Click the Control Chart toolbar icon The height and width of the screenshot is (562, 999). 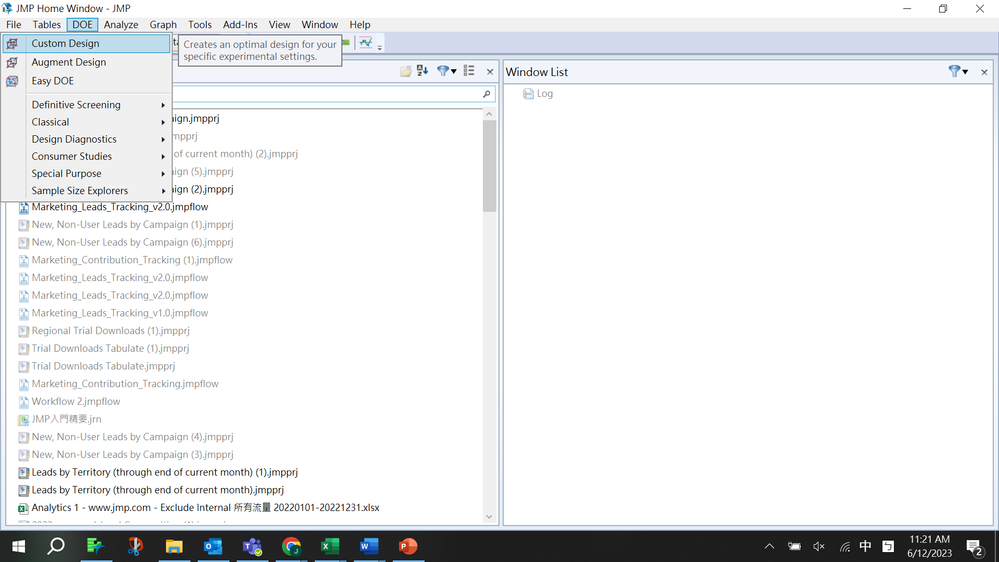(x=366, y=43)
